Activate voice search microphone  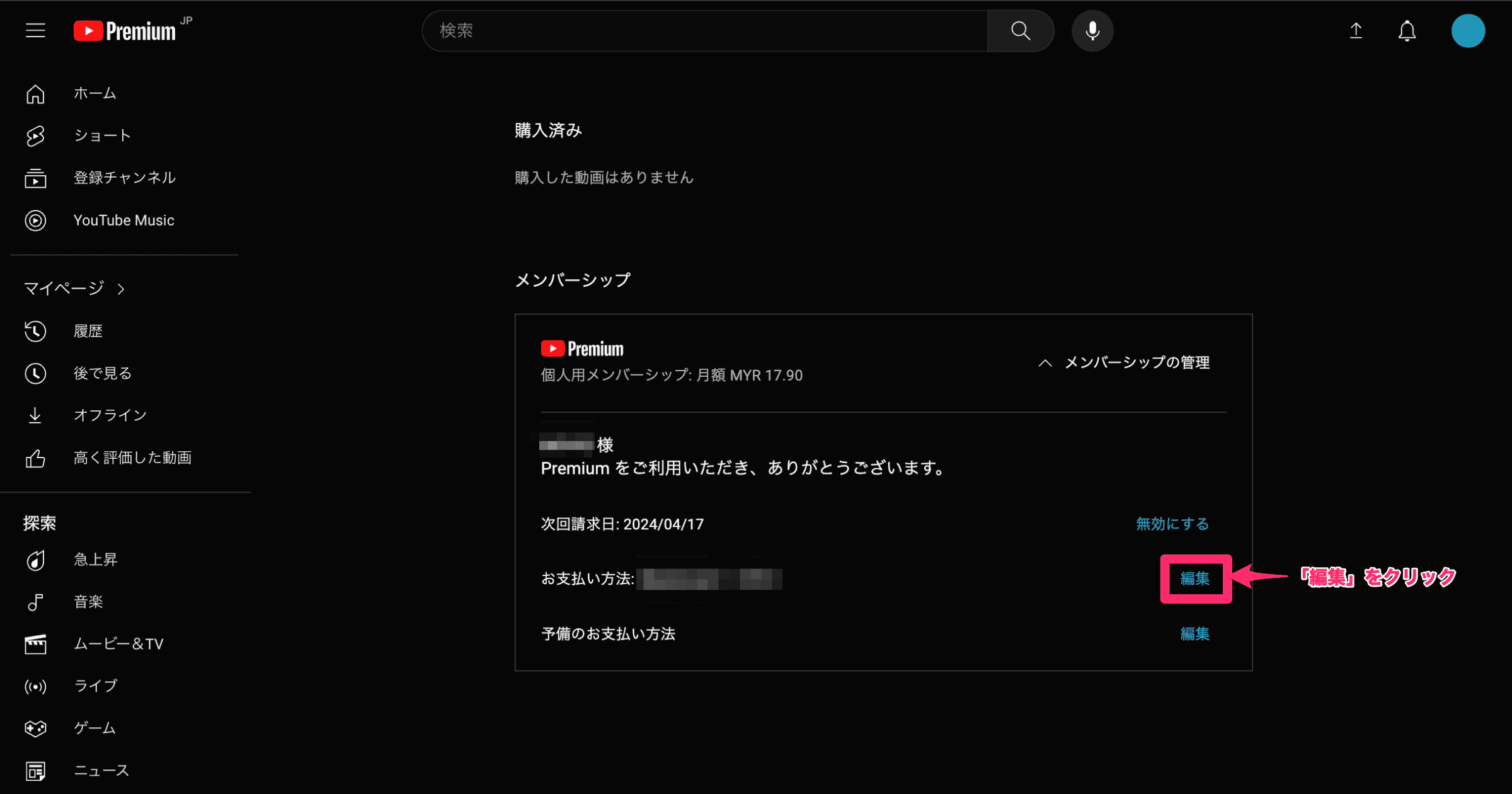[1092, 30]
